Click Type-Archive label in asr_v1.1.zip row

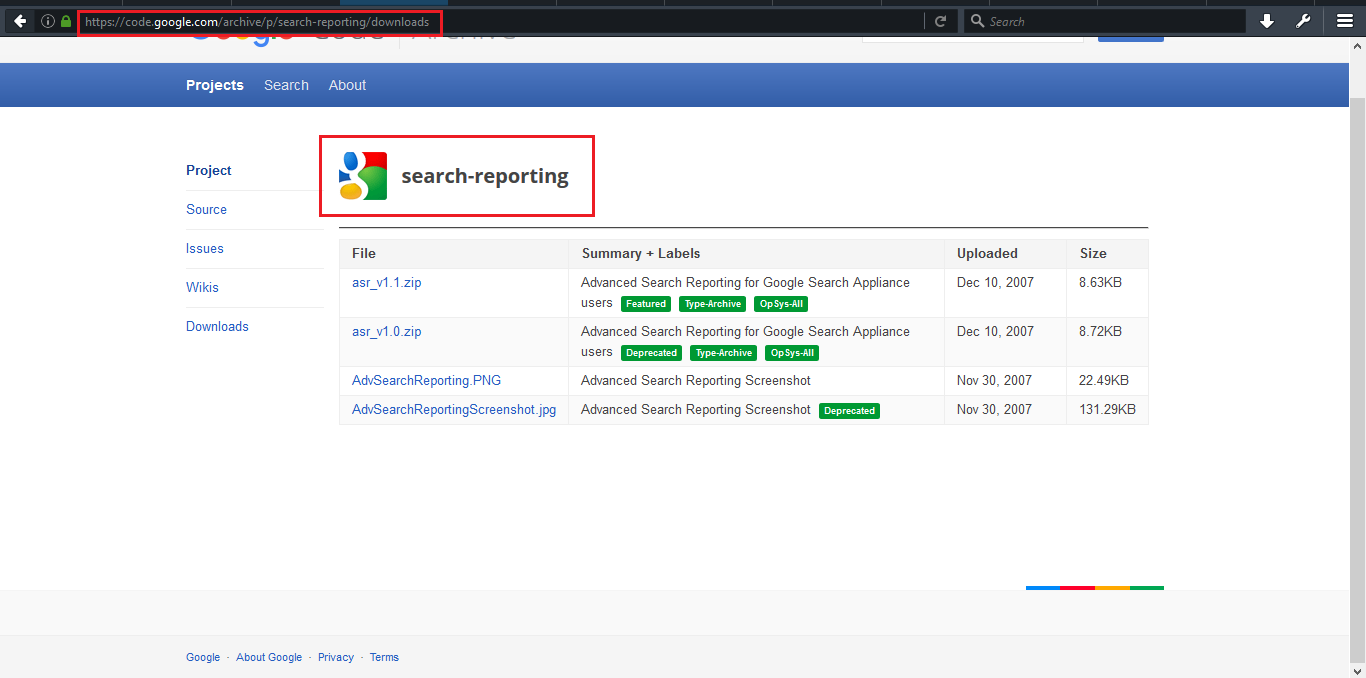pos(713,304)
